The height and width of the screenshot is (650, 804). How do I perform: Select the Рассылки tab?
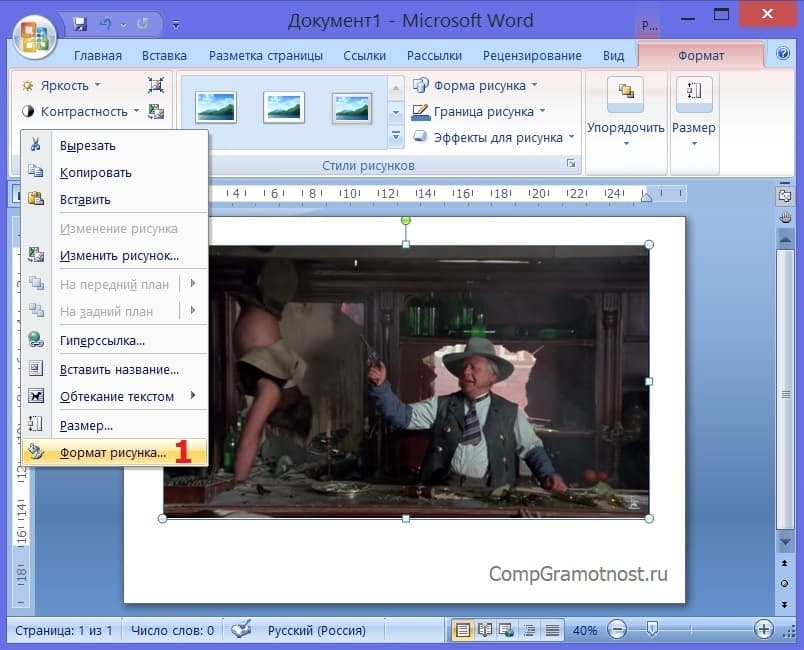click(434, 55)
